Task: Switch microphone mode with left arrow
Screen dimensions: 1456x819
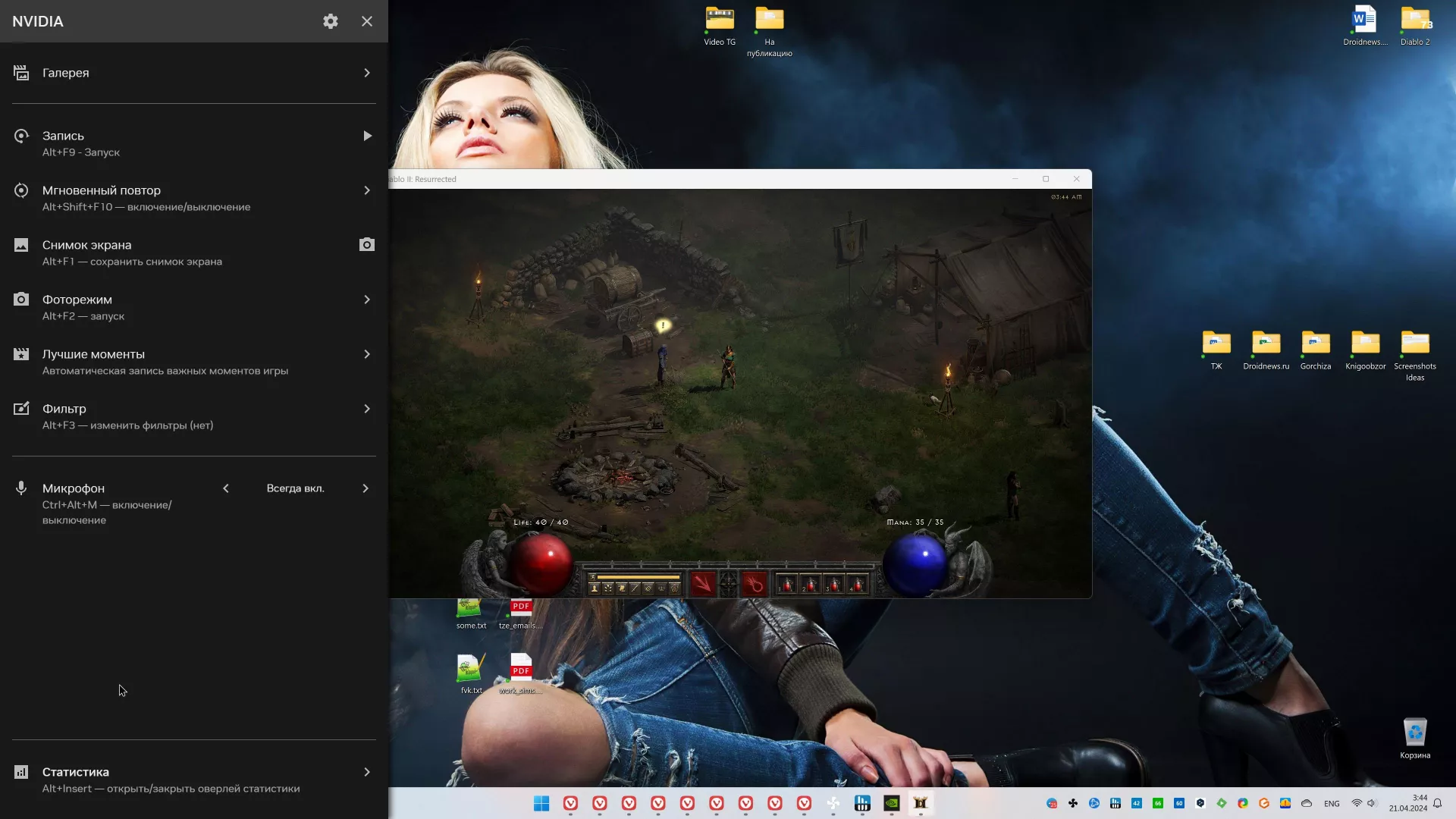Action: (226, 488)
